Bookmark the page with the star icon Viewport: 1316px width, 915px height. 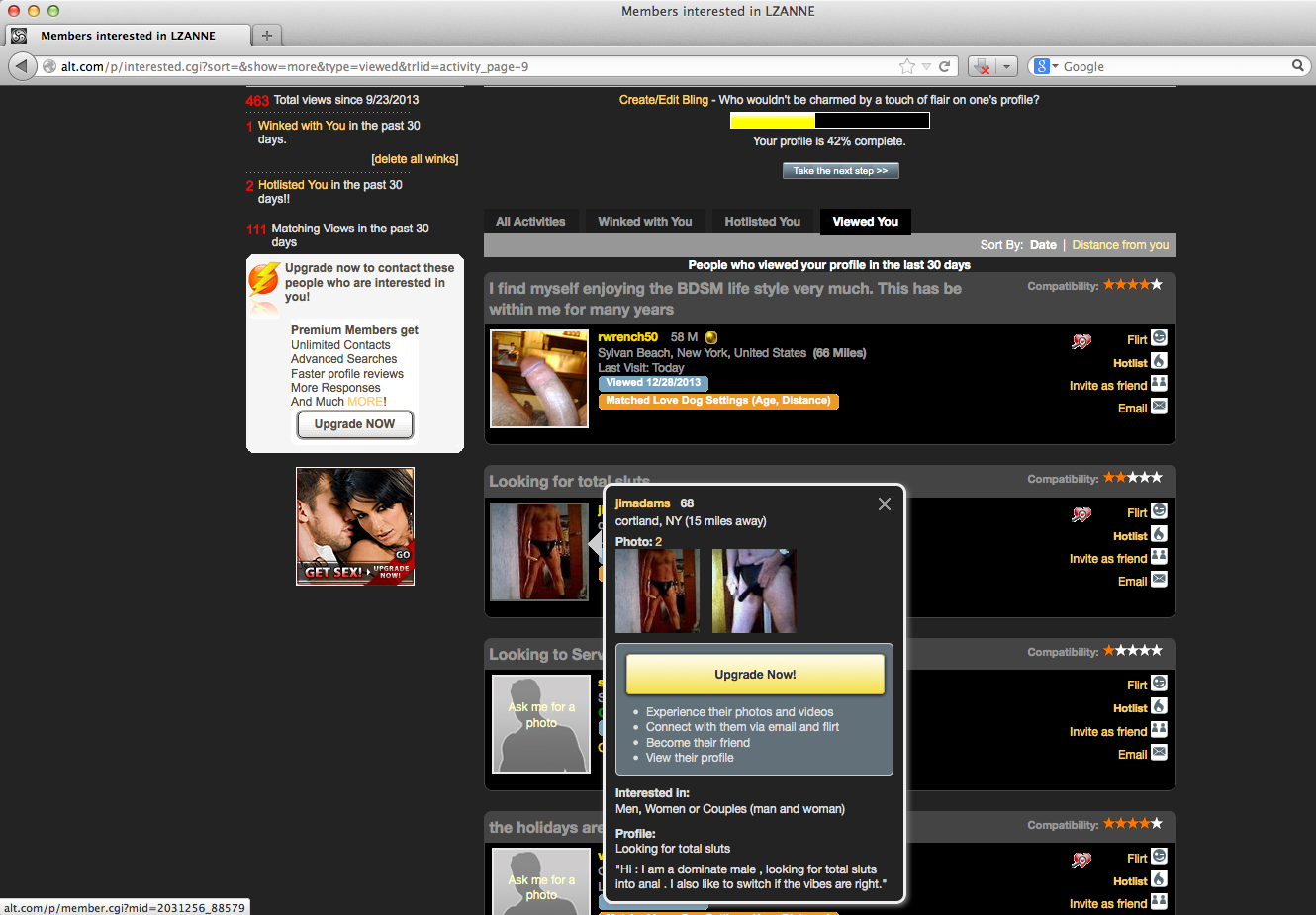point(907,66)
